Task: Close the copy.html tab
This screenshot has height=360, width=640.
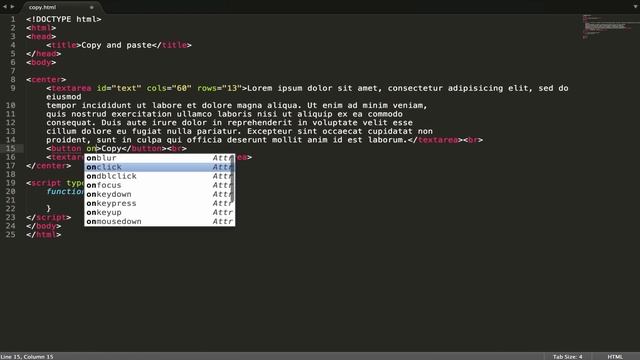Action: coord(92,7)
